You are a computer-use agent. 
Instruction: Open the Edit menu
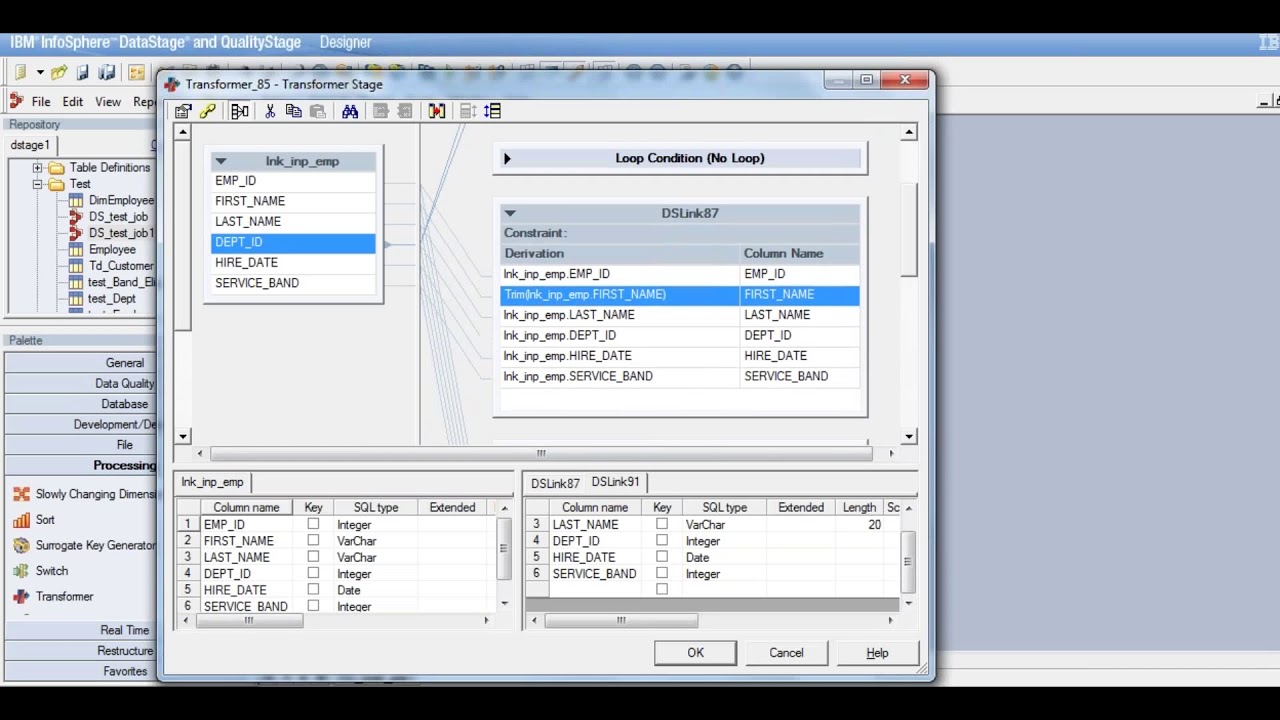coord(73,102)
